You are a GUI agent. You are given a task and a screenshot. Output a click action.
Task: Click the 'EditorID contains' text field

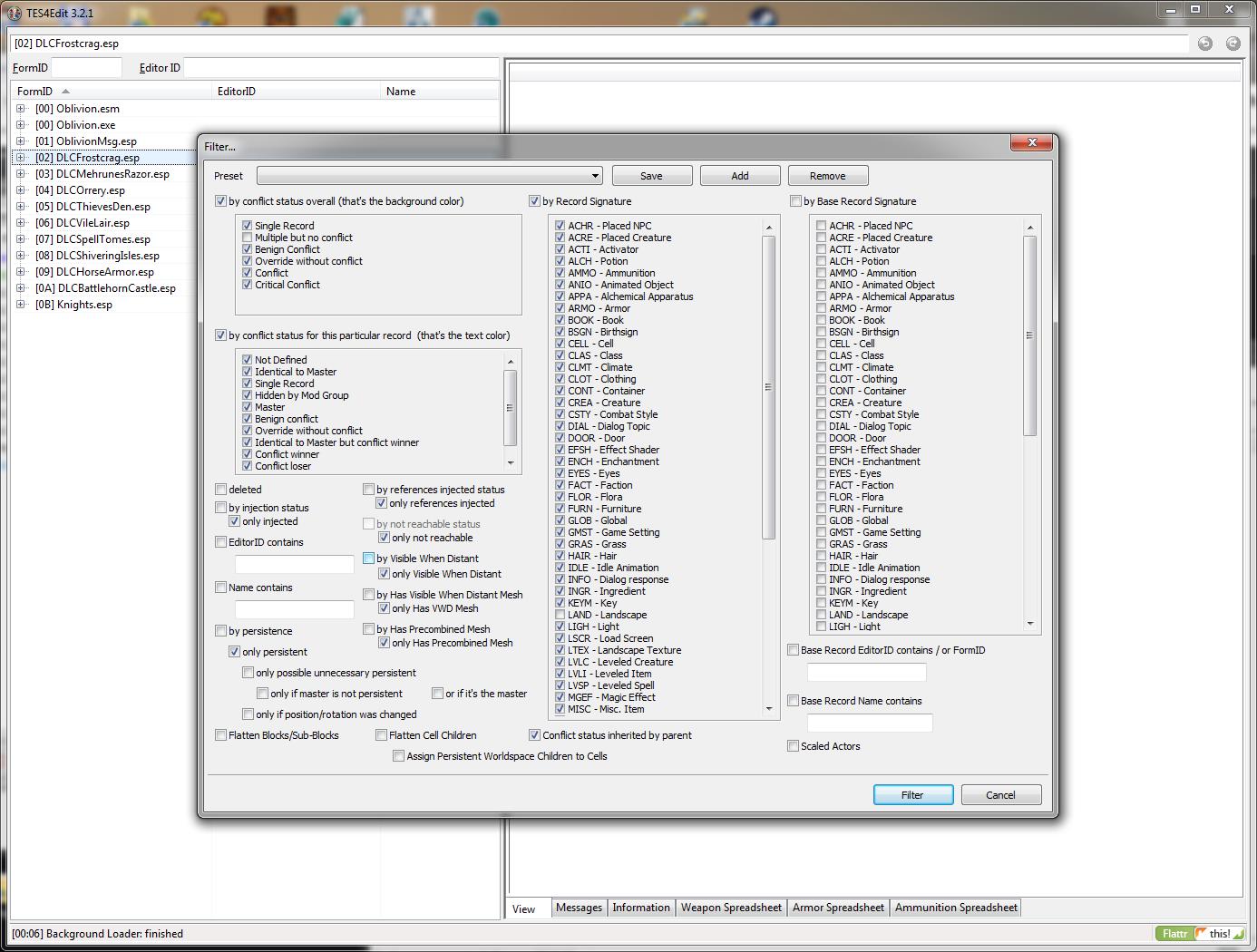coord(295,564)
